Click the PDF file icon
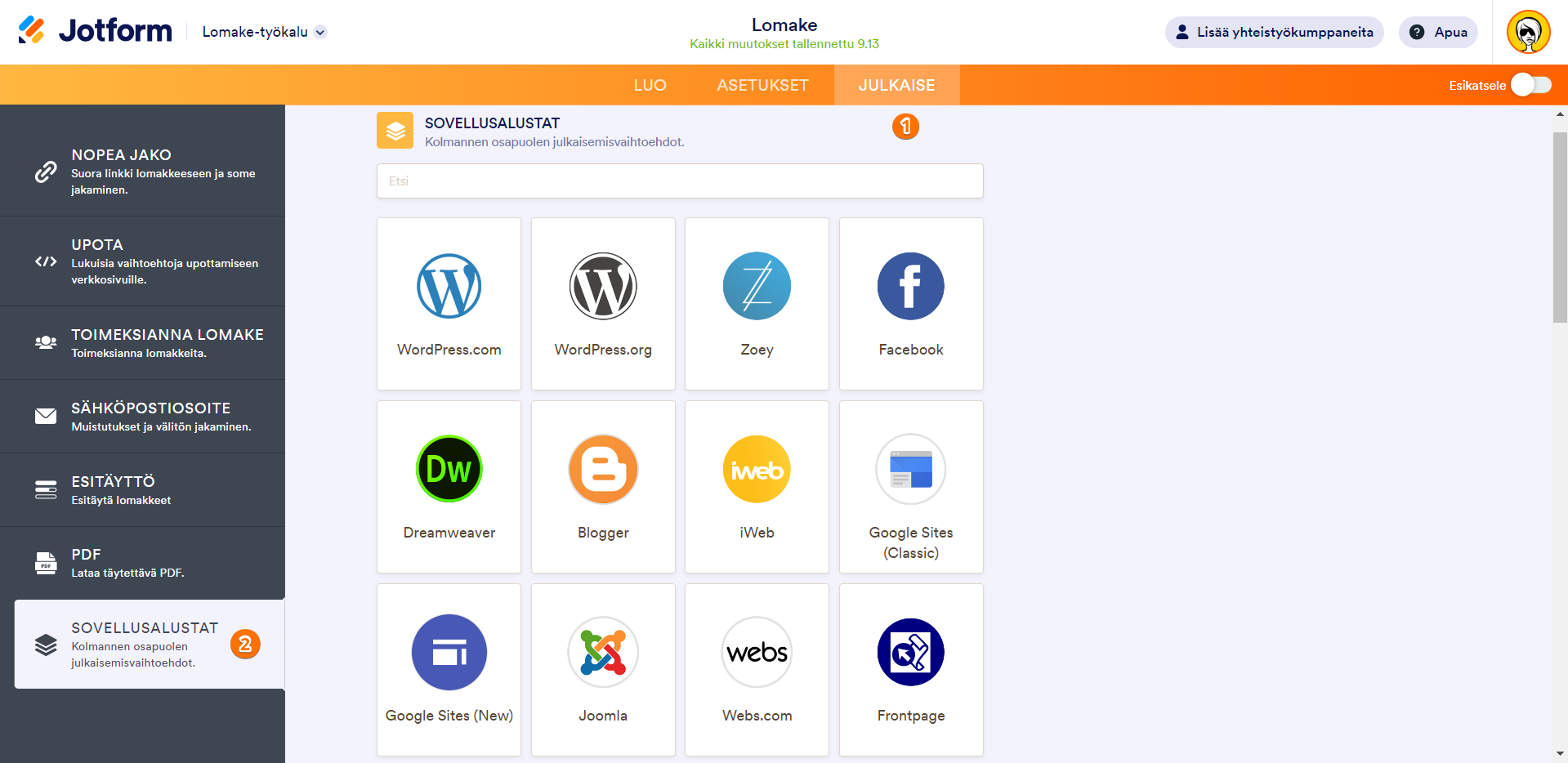 click(46, 563)
